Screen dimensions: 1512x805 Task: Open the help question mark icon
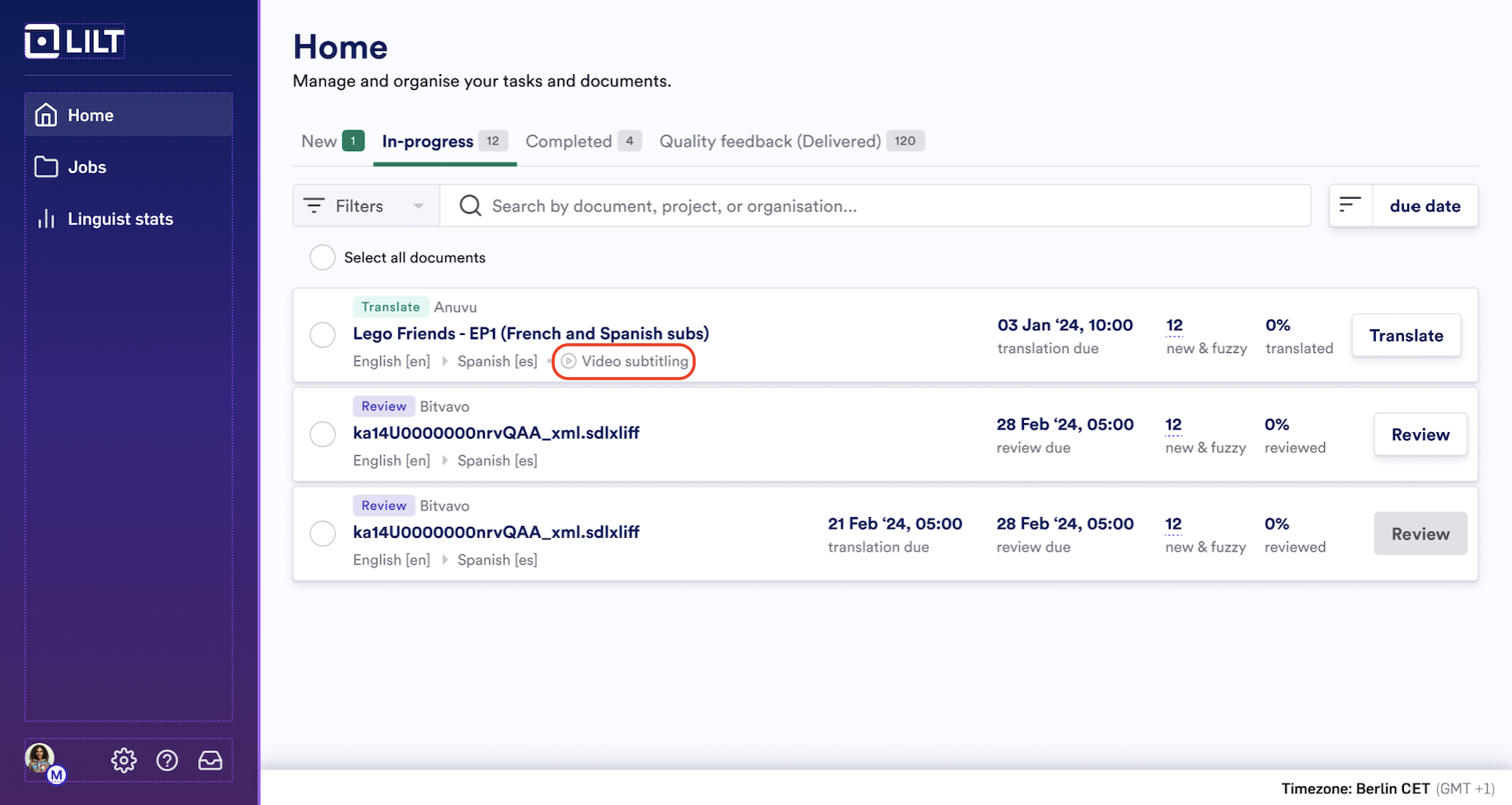coord(167,760)
